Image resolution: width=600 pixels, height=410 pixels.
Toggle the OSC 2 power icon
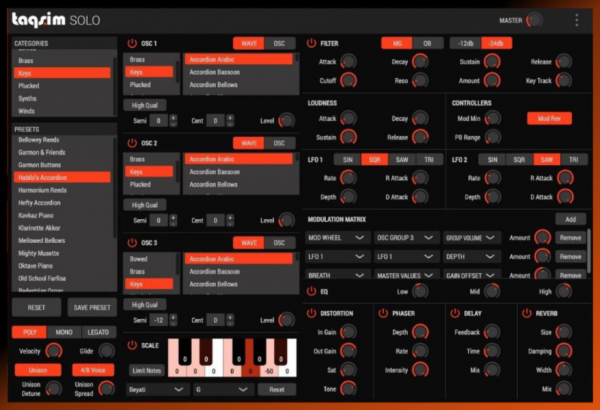tap(132, 143)
